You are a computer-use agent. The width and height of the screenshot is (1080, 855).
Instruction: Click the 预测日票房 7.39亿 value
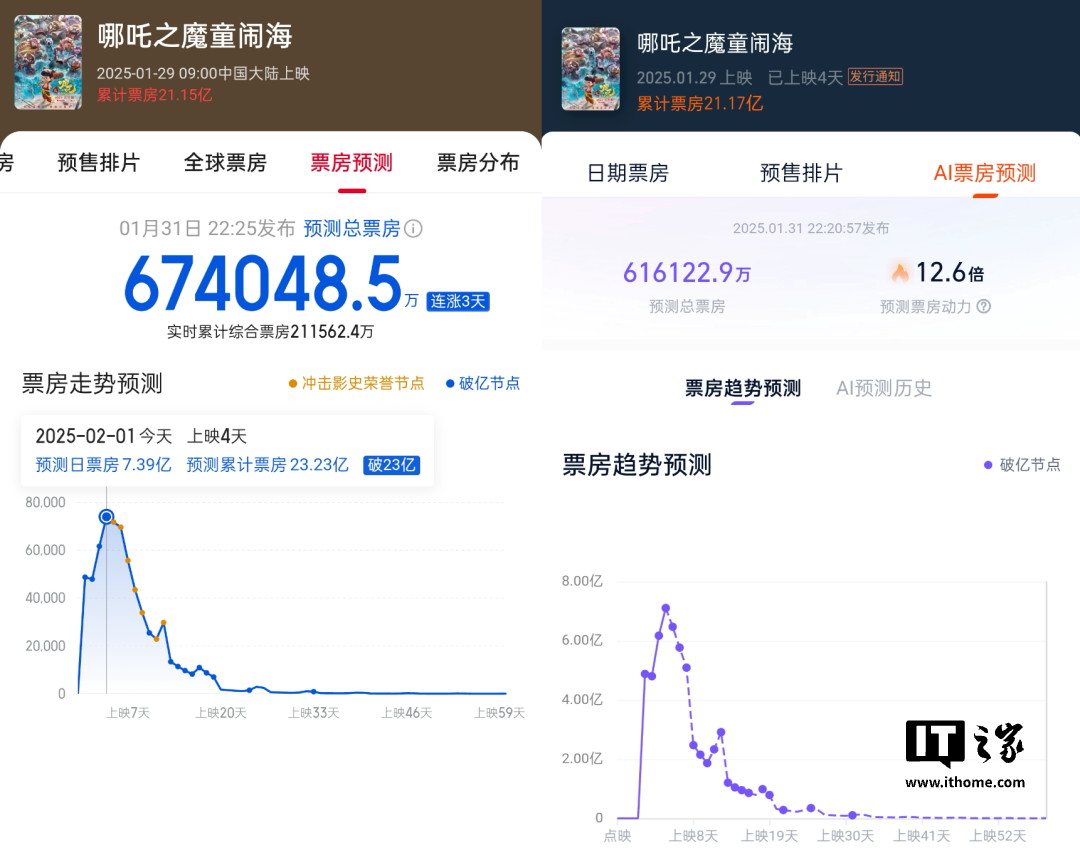coord(103,465)
